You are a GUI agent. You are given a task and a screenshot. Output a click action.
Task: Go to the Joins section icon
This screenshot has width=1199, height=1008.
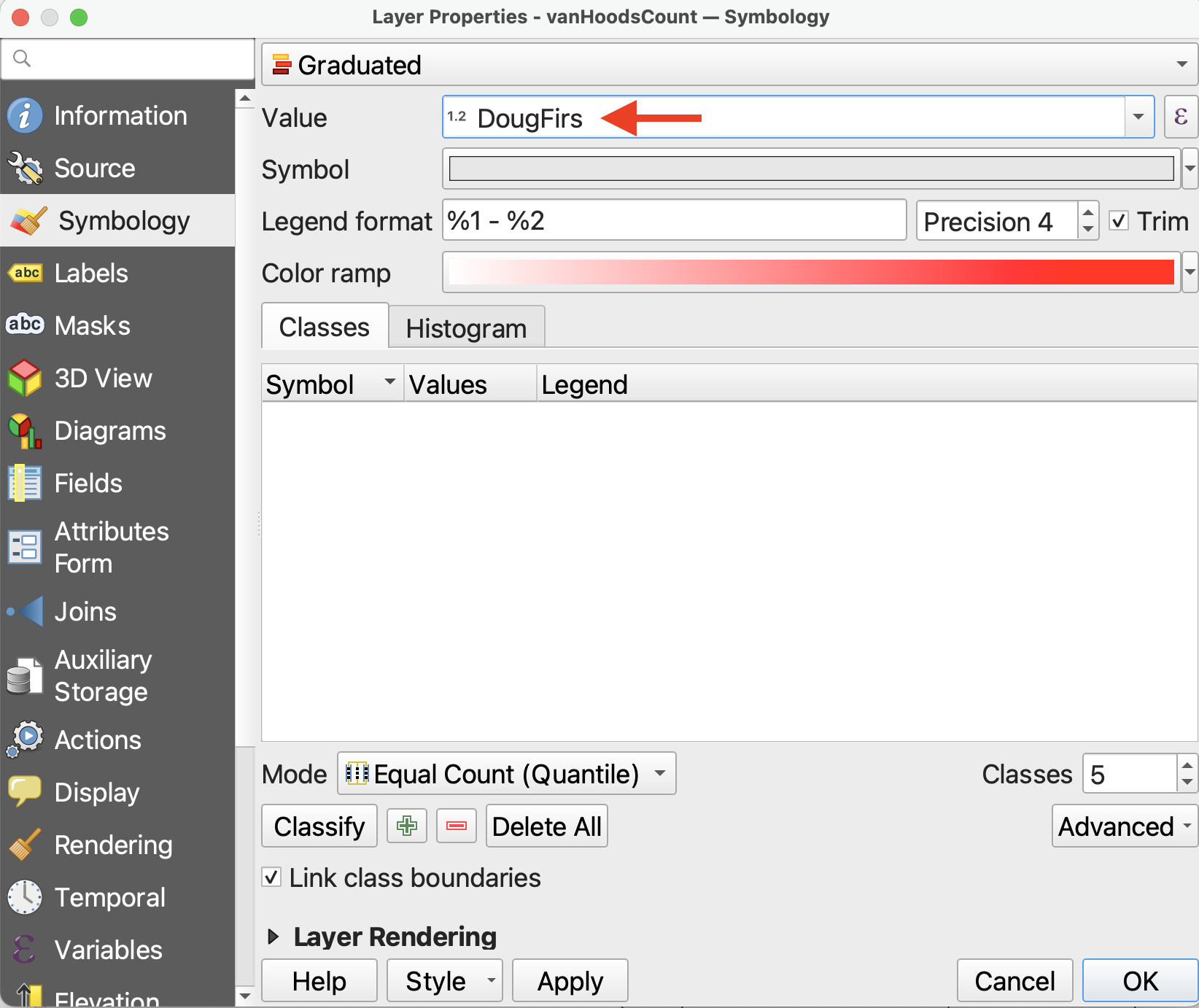click(25, 612)
